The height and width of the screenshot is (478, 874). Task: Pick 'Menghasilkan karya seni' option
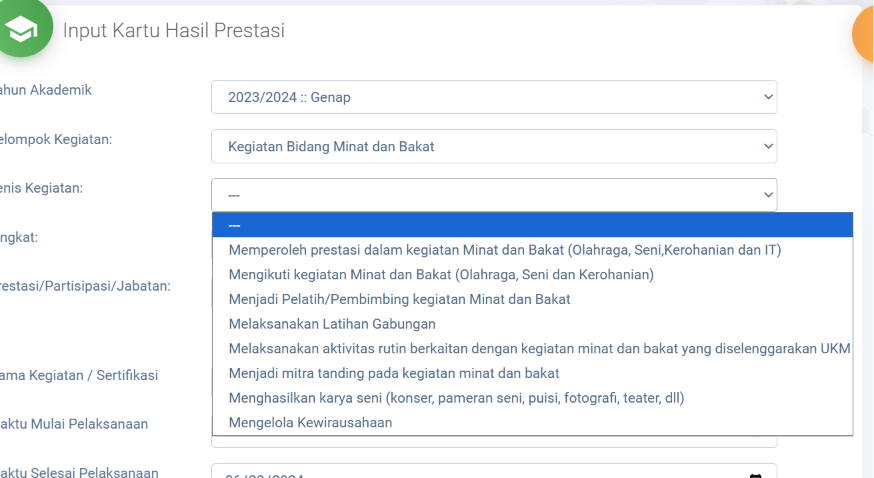click(x=532, y=398)
